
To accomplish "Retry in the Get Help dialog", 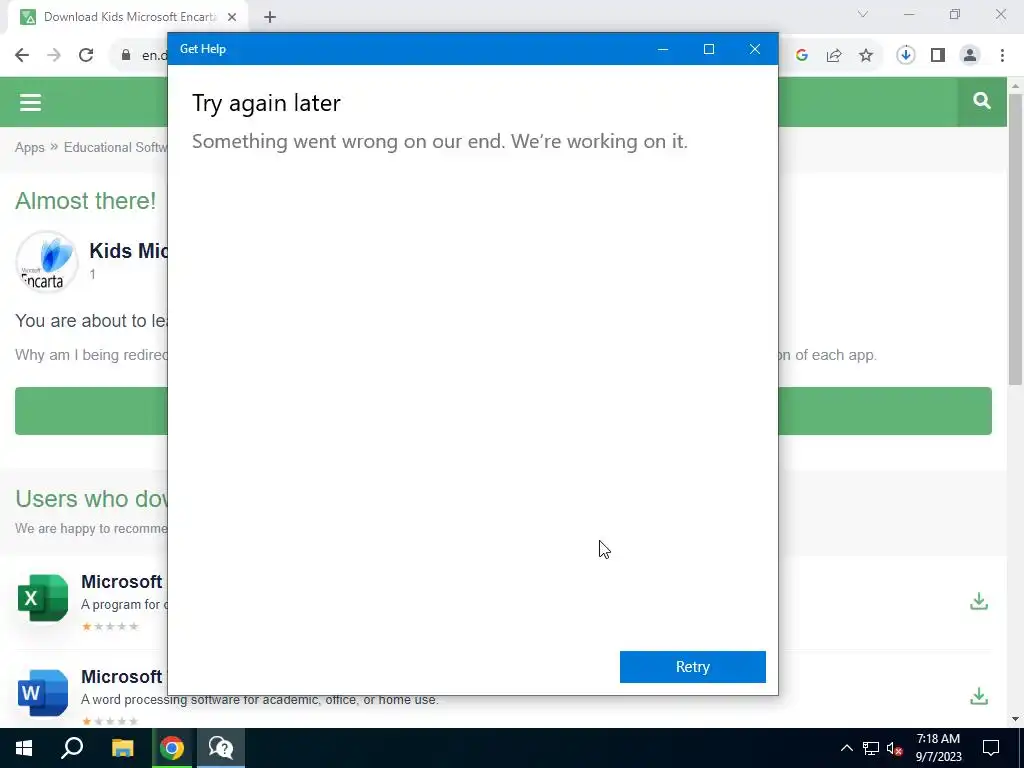I will tap(692, 667).
